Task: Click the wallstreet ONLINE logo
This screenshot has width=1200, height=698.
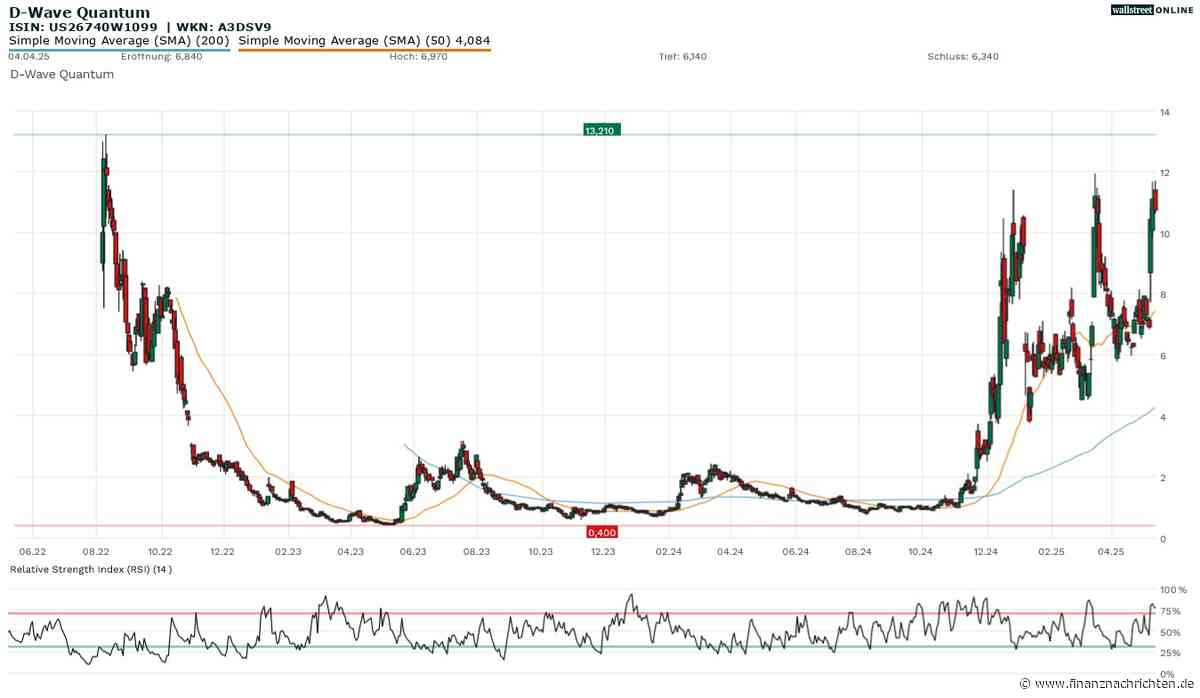Action: coord(1150,10)
